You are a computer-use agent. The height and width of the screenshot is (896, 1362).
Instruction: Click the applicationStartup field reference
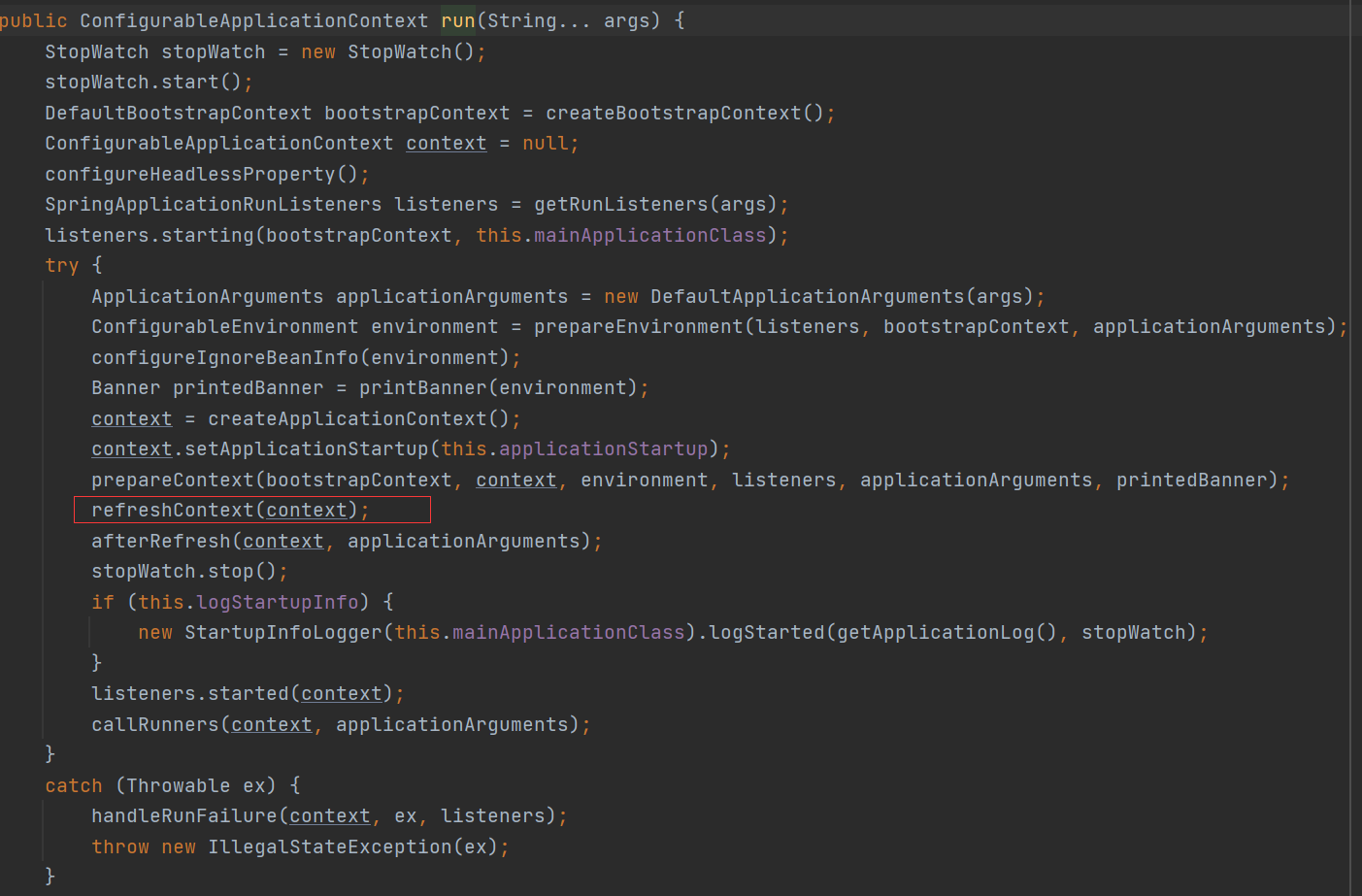(603, 448)
